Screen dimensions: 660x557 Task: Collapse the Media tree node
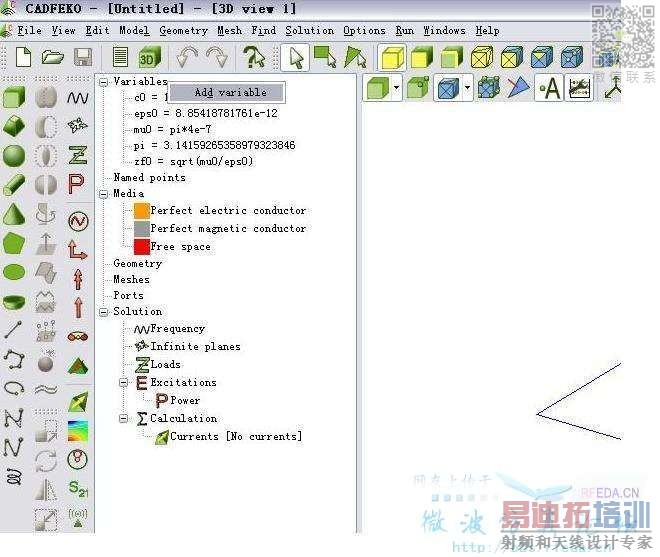coord(104,194)
